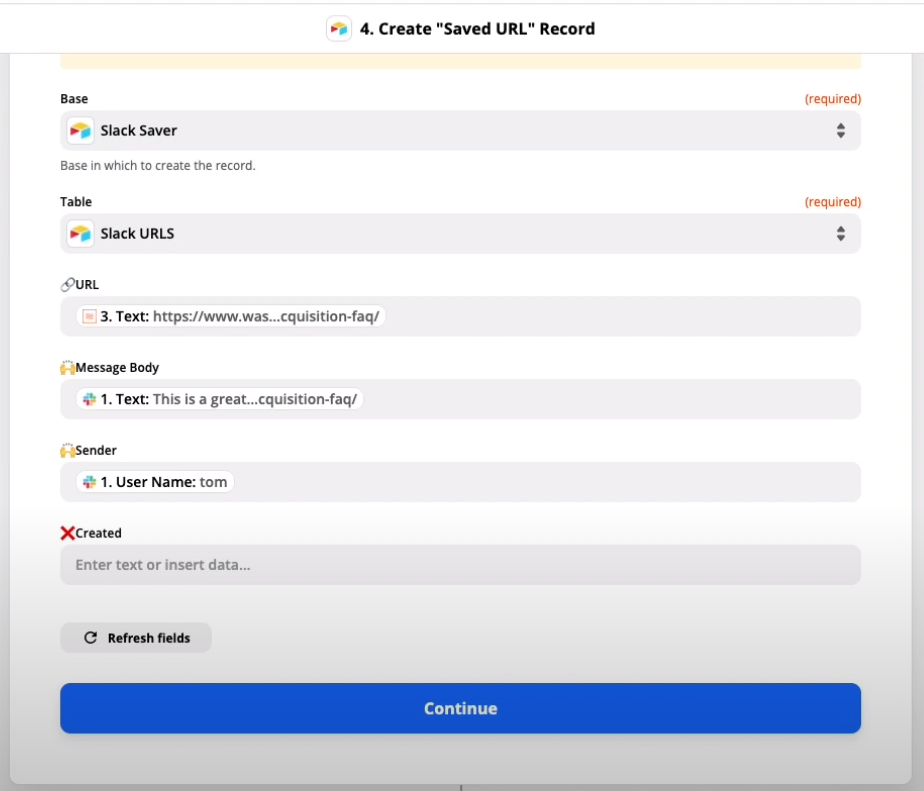Image resolution: width=924 pixels, height=791 pixels.
Task: Click the step title 'Create Saved URL Record'
Action: [477, 28]
